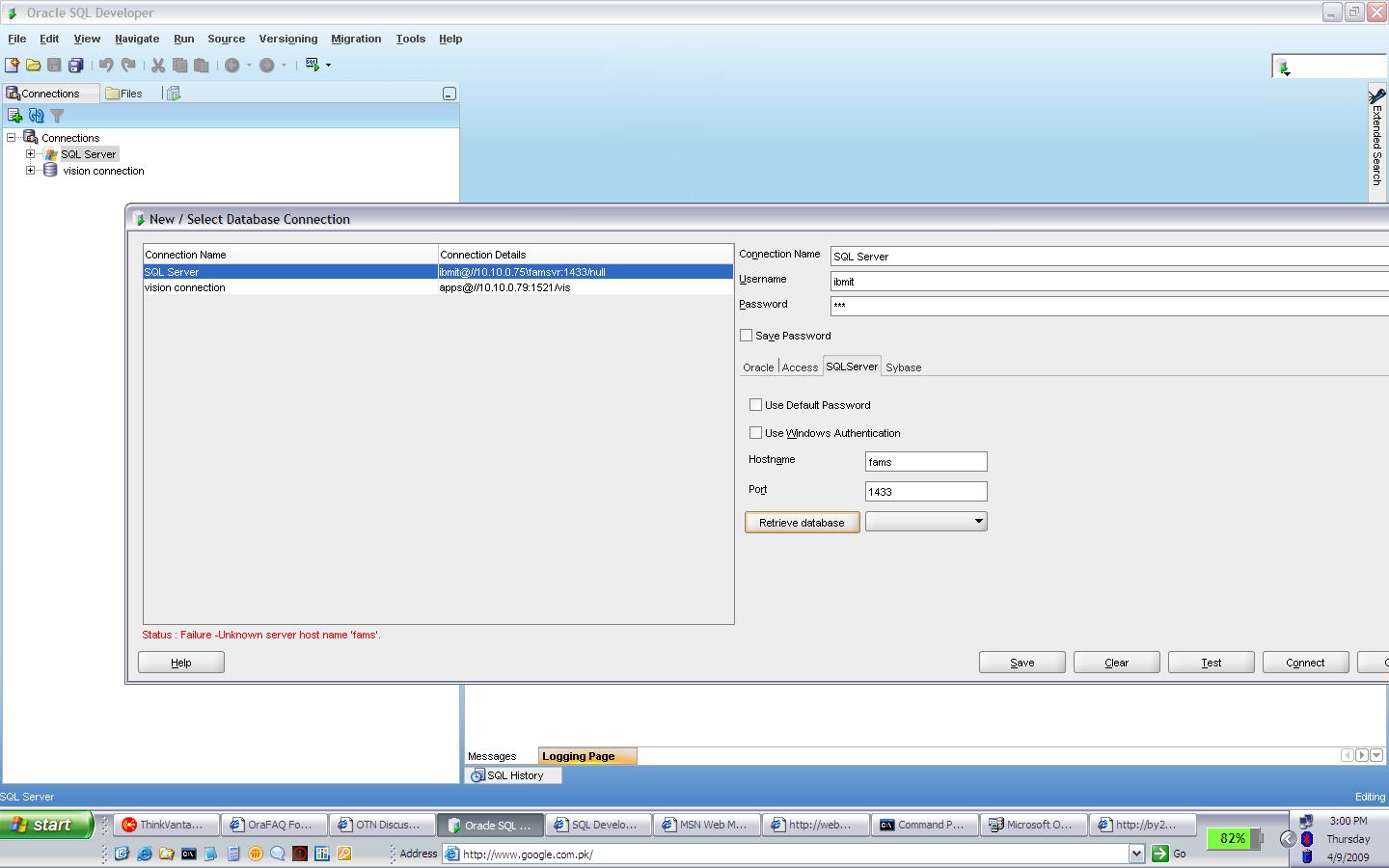This screenshot has height=868, width=1389.
Task: Open SQL Worksheet from the toolbar
Action: pos(313,65)
